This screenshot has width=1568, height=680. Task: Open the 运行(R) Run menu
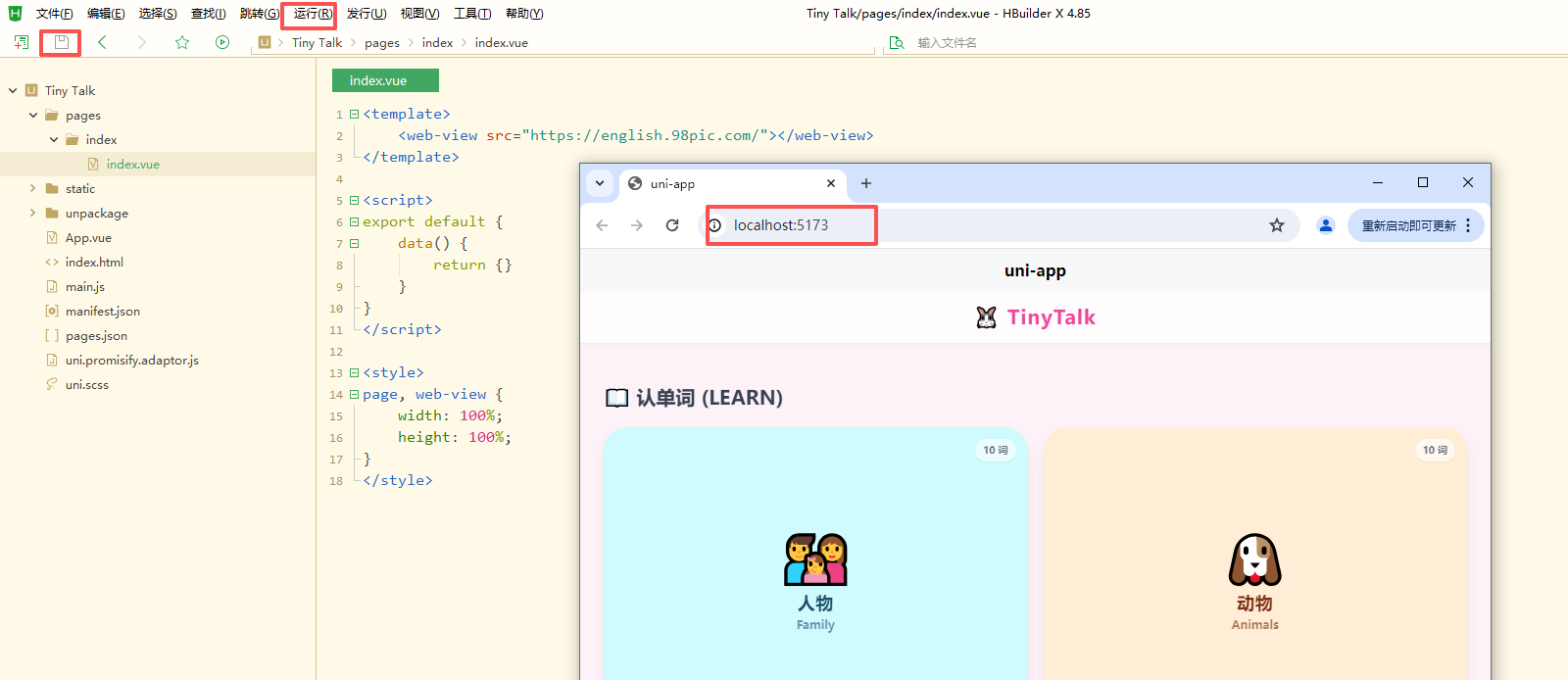pos(312,14)
